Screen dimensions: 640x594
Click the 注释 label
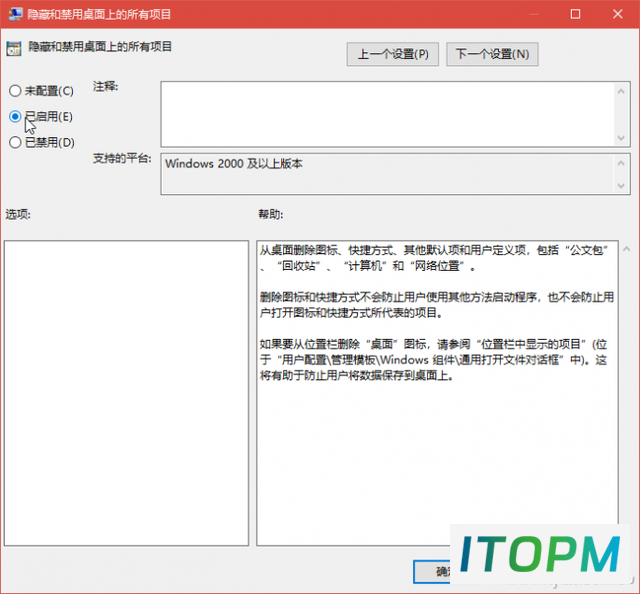[105, 87]
